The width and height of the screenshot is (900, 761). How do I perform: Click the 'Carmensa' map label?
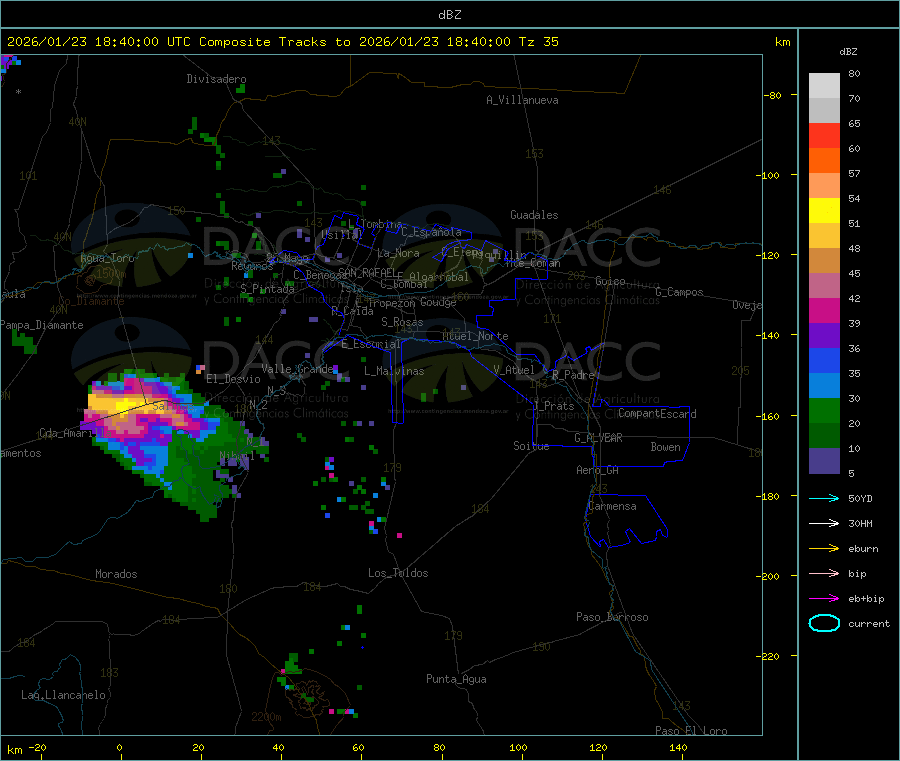coord(612,506)
